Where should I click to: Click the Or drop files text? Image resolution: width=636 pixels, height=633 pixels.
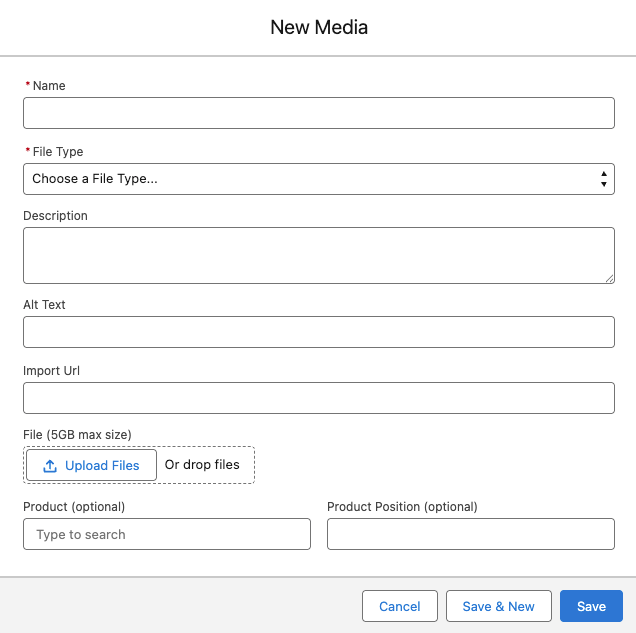202,464
